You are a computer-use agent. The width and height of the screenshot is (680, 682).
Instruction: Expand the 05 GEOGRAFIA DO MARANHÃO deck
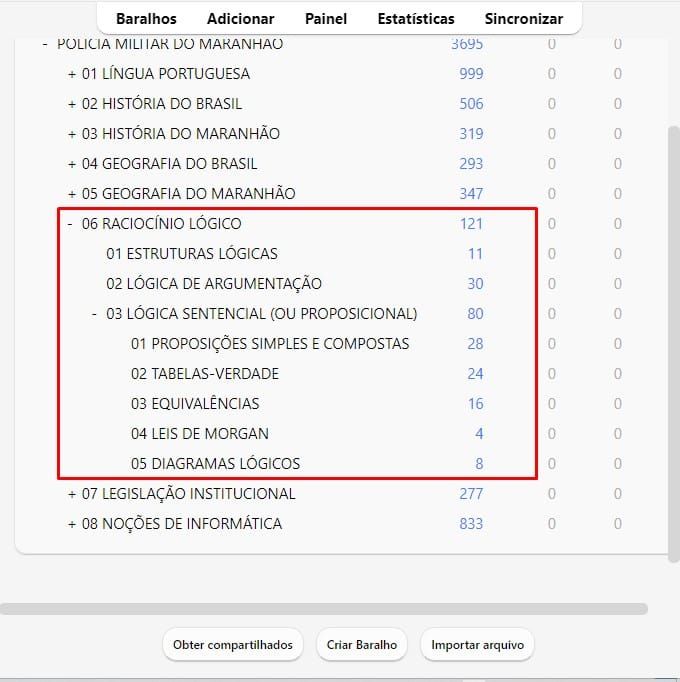pyautogui.click(x=72, y=194)
